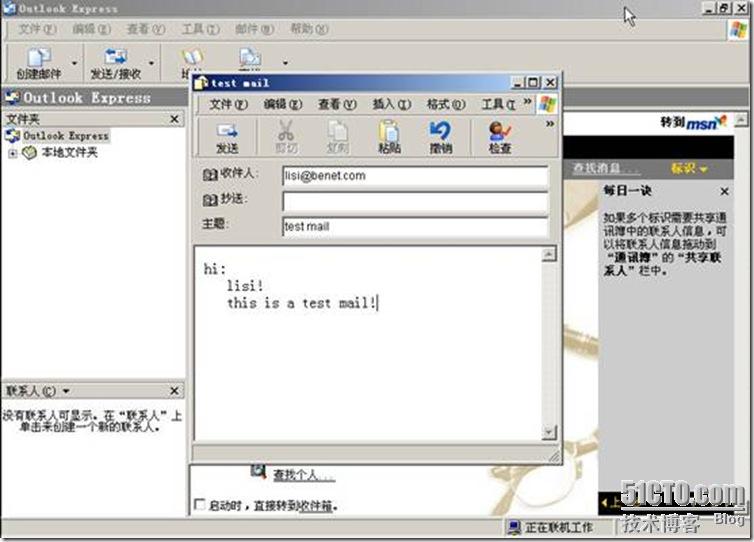Click main window scrollbar up arrow

pos(741,120)
